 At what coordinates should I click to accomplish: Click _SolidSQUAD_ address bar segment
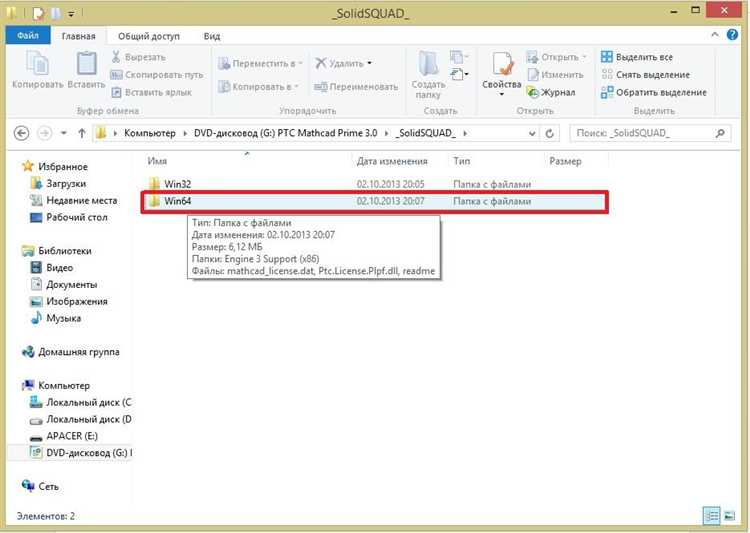tap(427, 133)
